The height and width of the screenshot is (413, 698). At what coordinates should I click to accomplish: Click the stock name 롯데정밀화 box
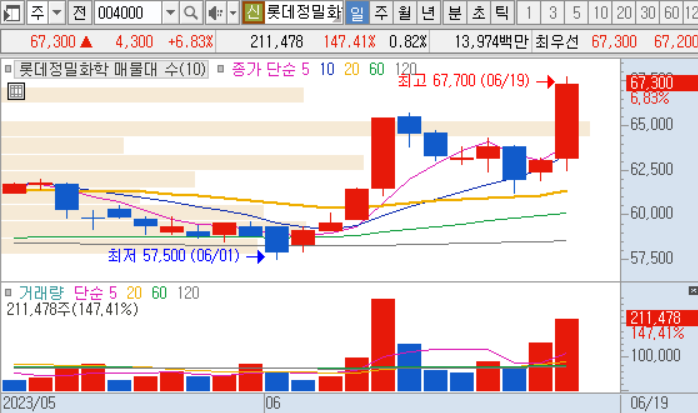[x=304, y=12]
